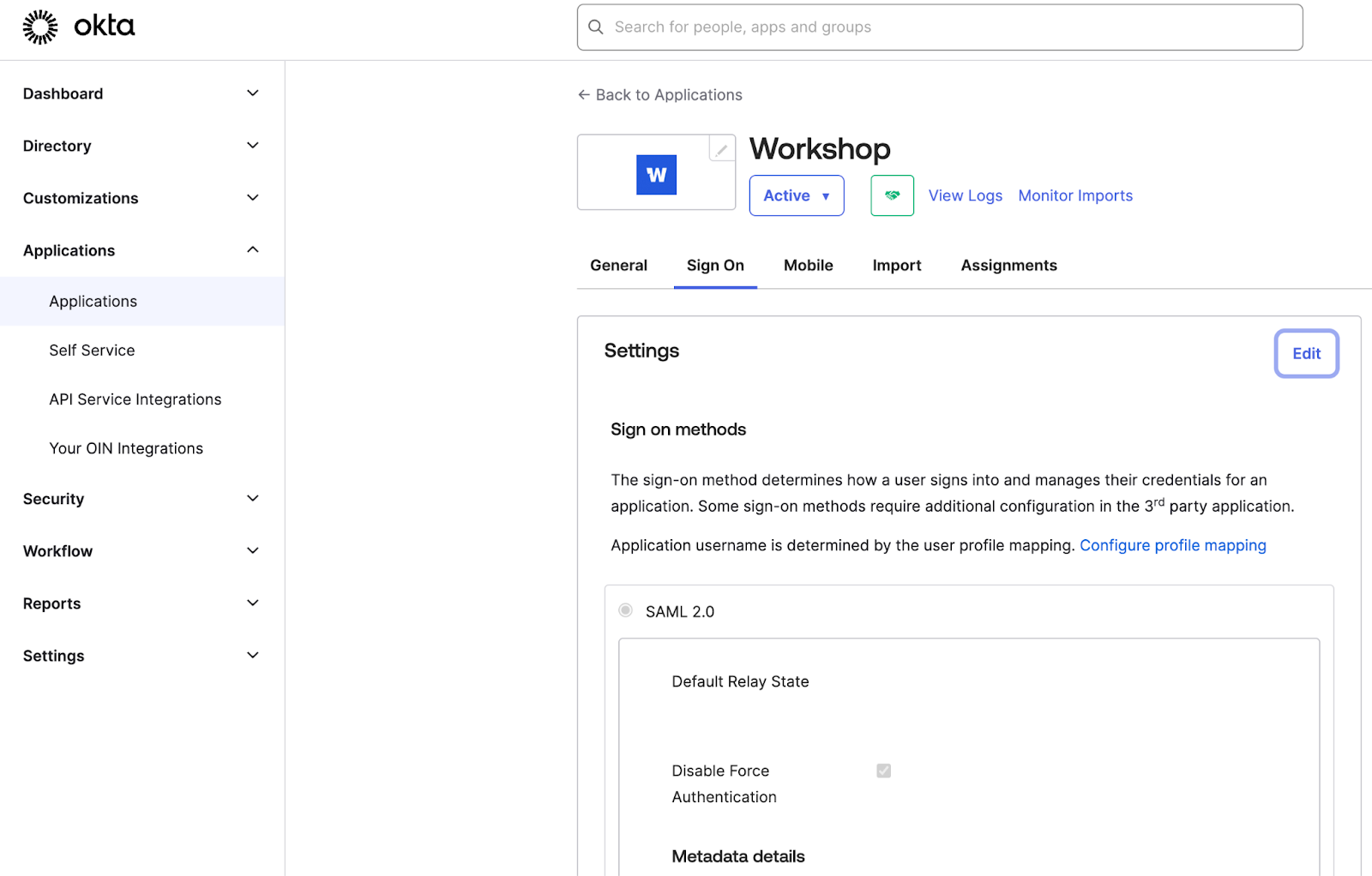Expand the Settings menu chevron

253,656
